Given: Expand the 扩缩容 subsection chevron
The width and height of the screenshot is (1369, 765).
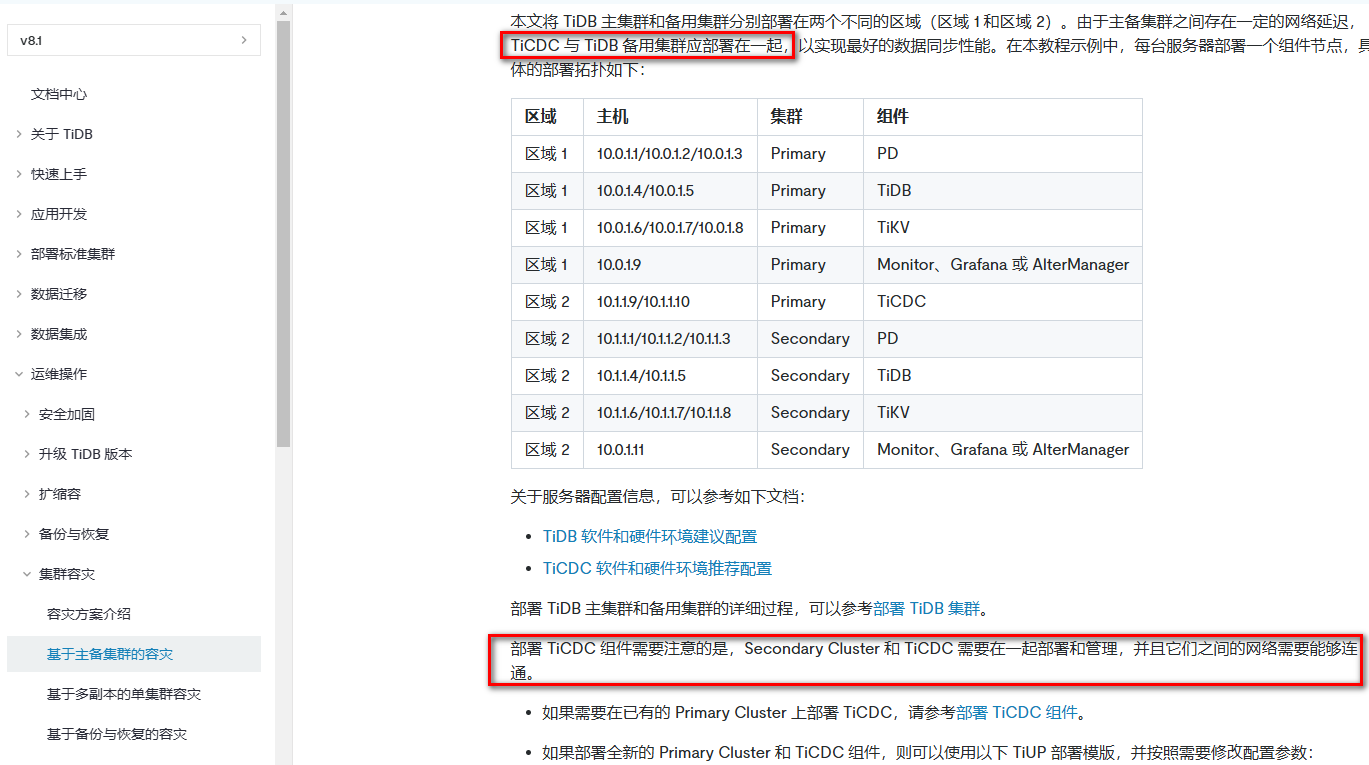Looking at the screenshot, I should (27, 494).
